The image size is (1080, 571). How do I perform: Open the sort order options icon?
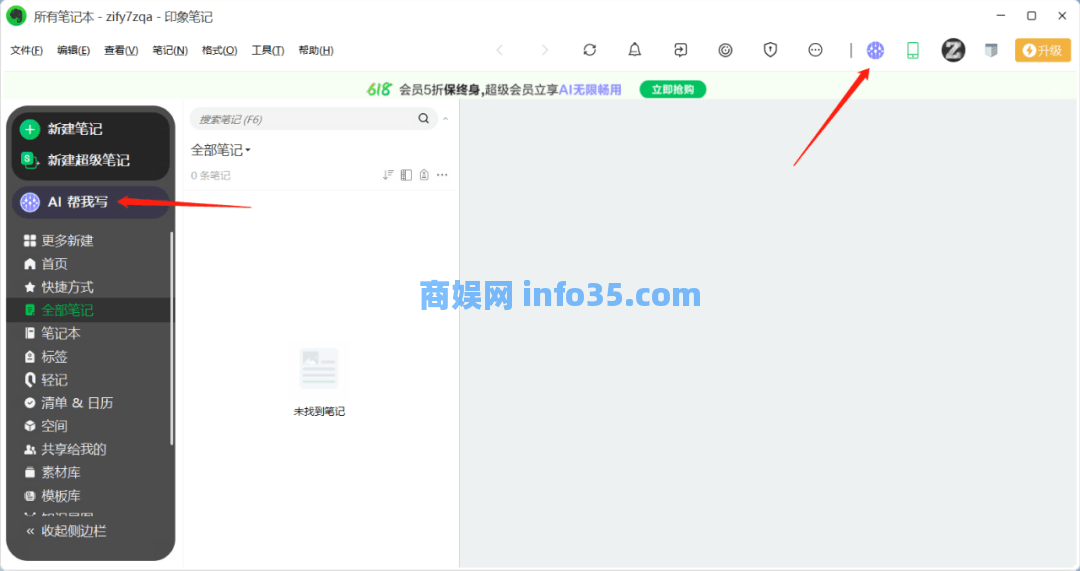click(x=388, y=175)
